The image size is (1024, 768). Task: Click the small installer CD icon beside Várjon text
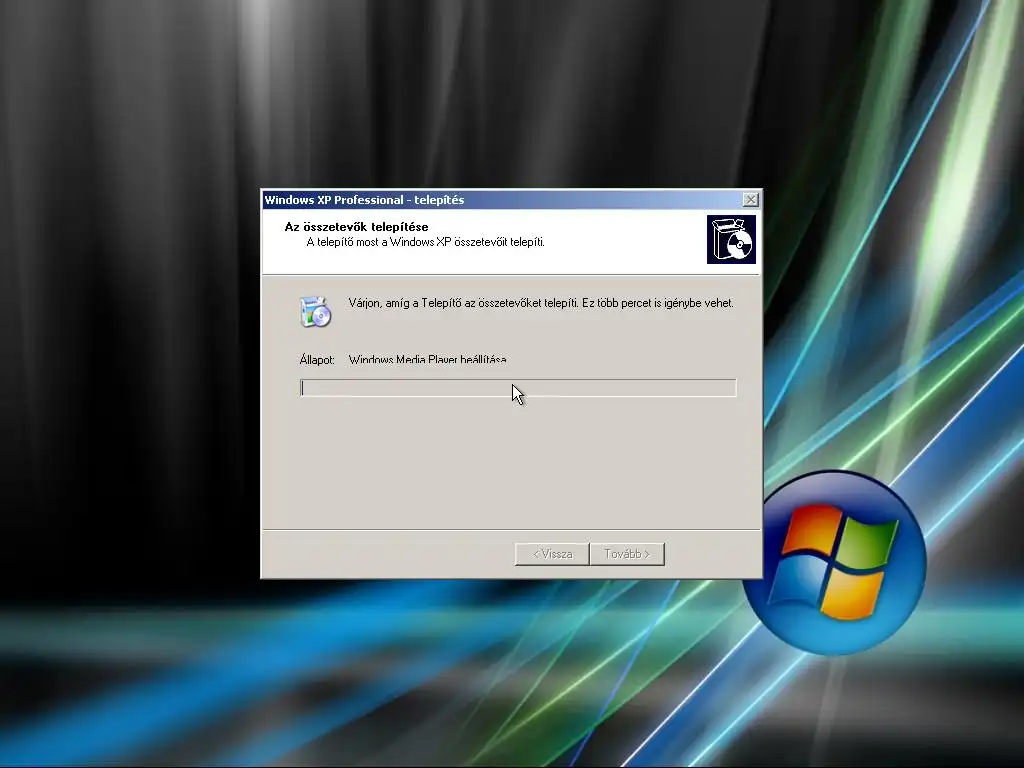316,312
